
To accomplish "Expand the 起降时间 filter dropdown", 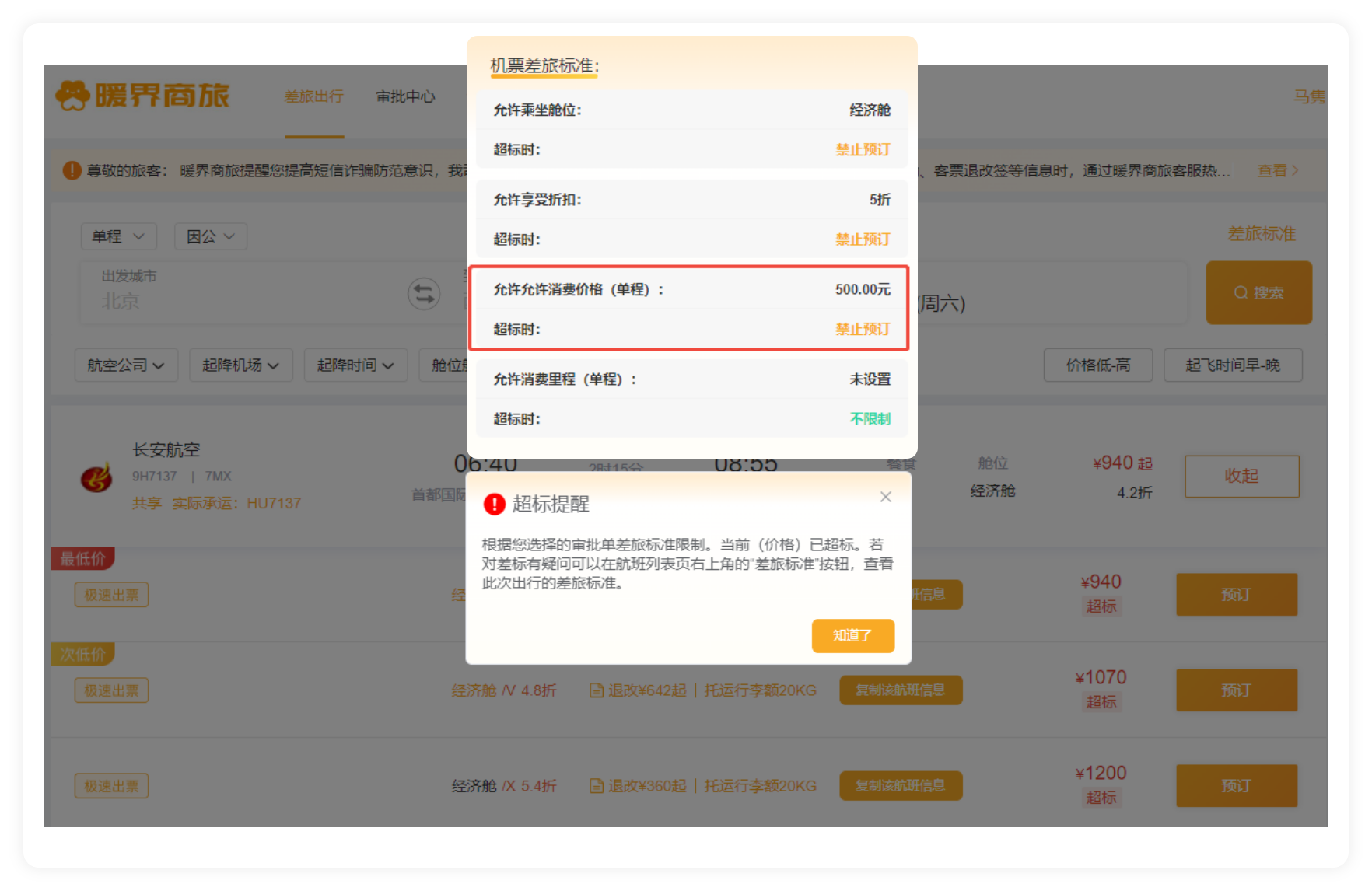I will [x=355, y=365].
